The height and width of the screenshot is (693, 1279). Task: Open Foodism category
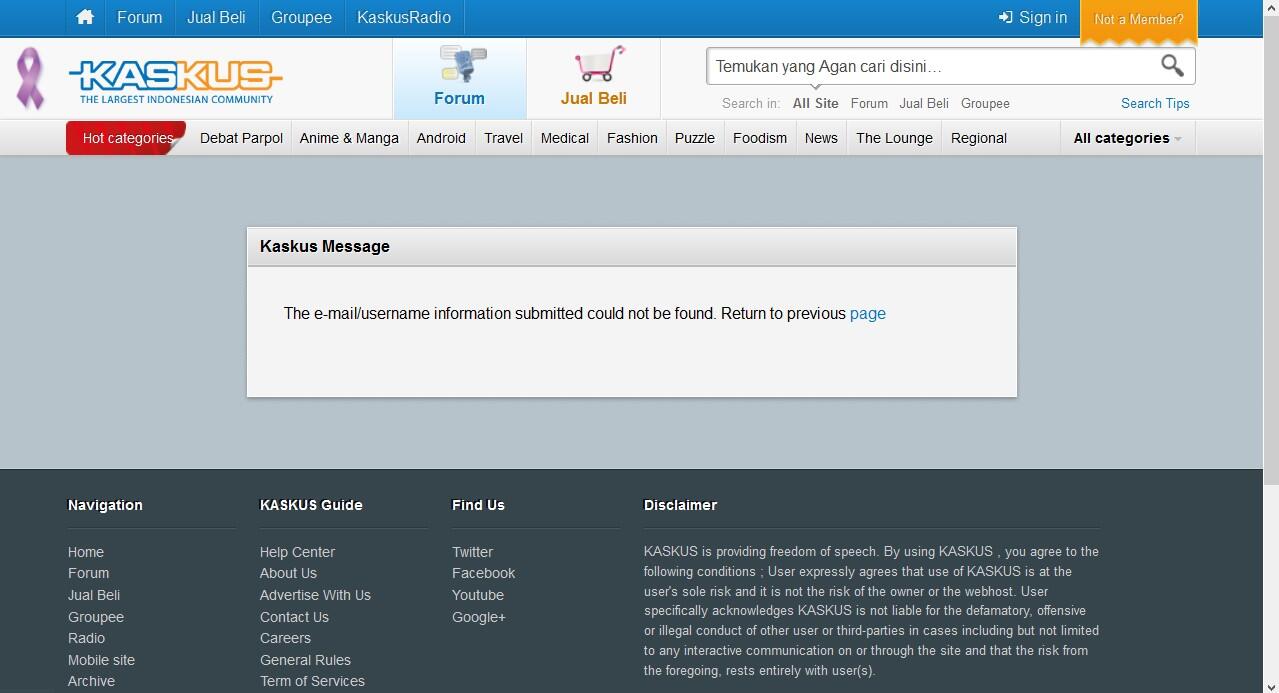pyautogui.click(x=760, y=138)
